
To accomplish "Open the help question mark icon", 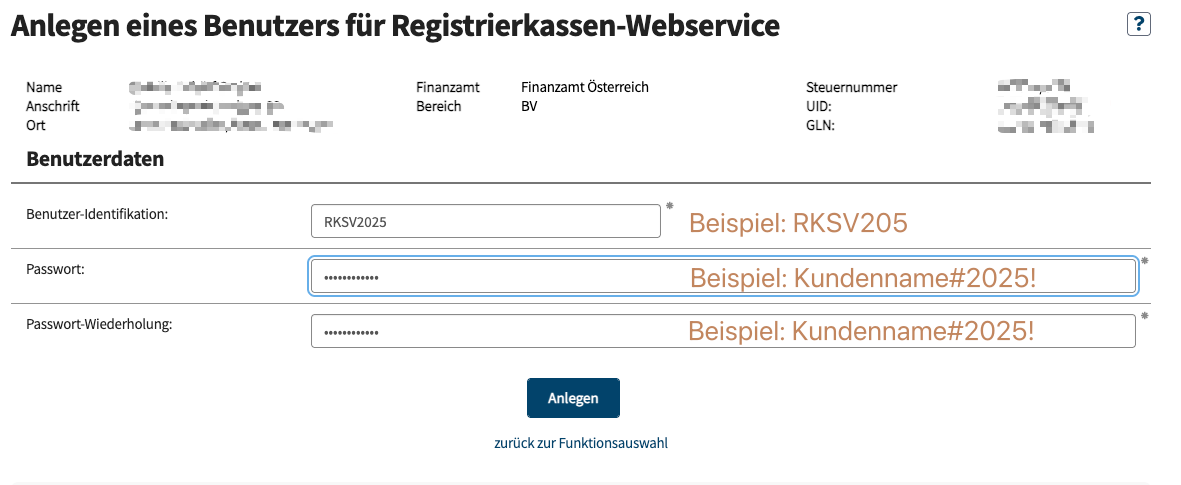I will [x=1138, y=24].
